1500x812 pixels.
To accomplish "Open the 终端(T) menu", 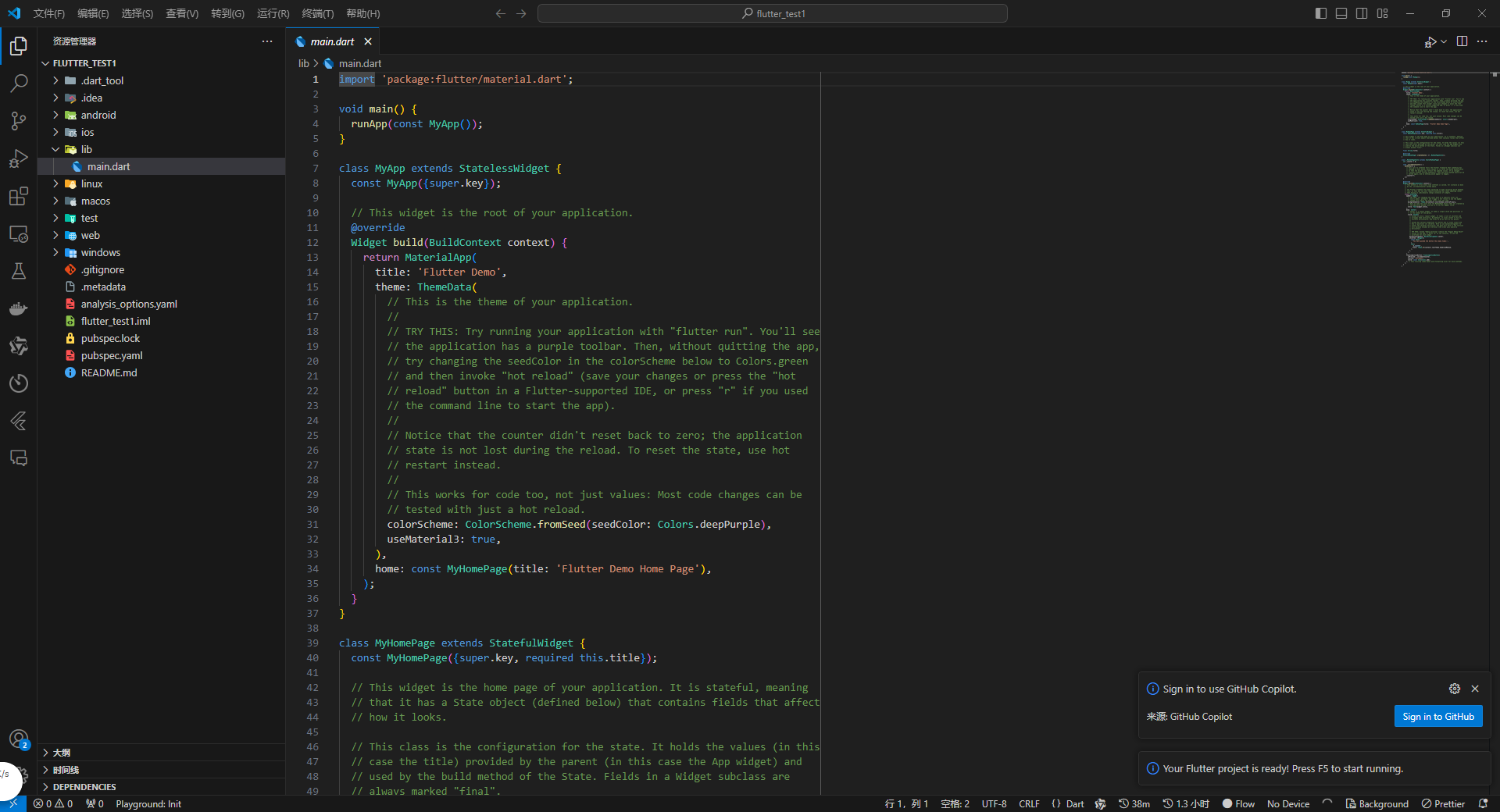I will [x=317, y=13].
